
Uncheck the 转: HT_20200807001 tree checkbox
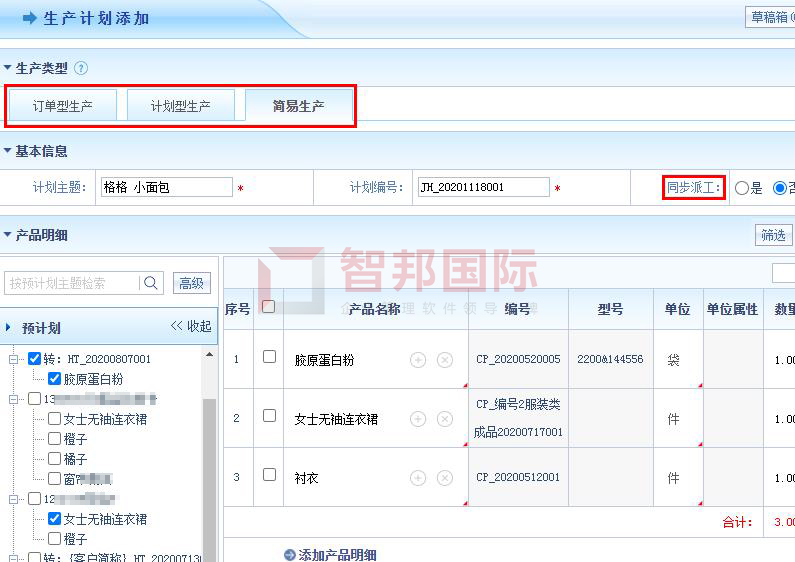pos(34,359)
